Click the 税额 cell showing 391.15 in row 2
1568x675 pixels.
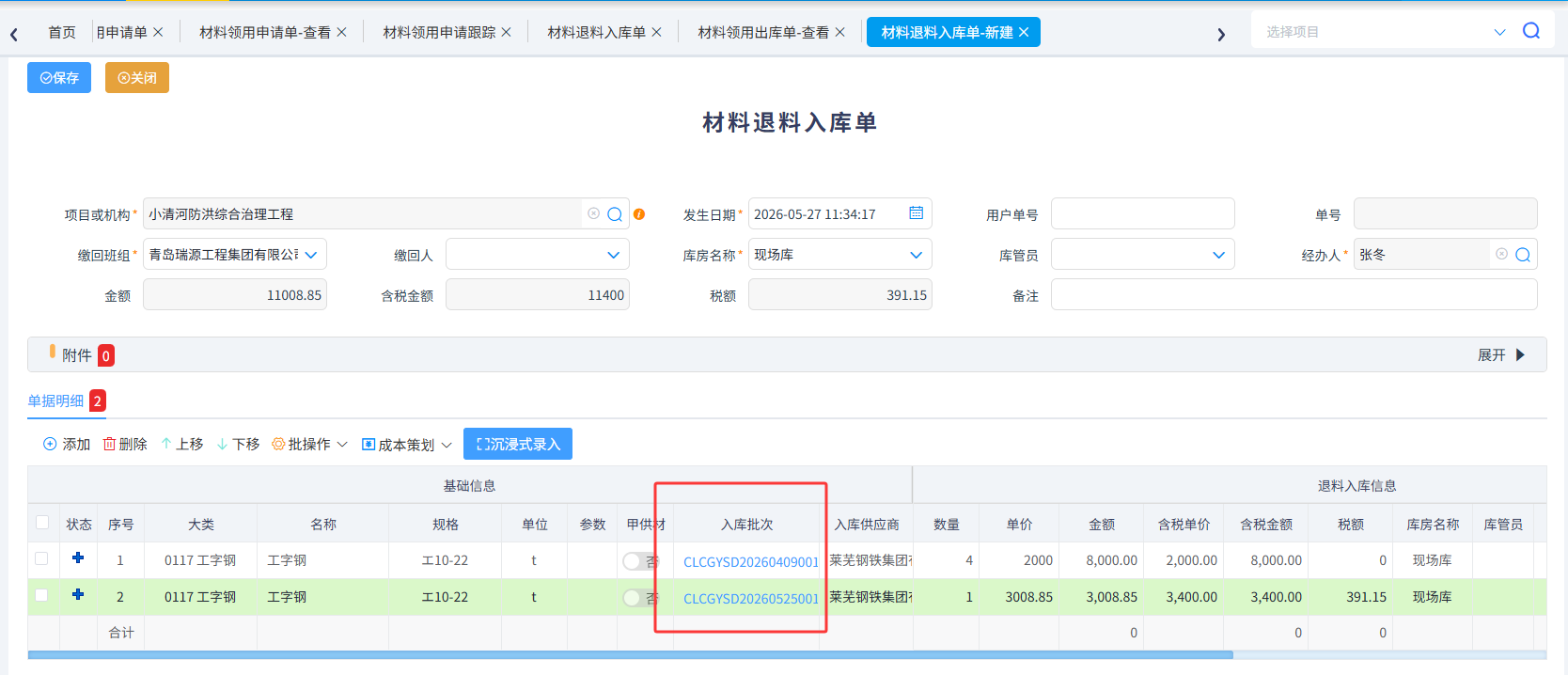pyautogui.click(x=1351, y=597)
